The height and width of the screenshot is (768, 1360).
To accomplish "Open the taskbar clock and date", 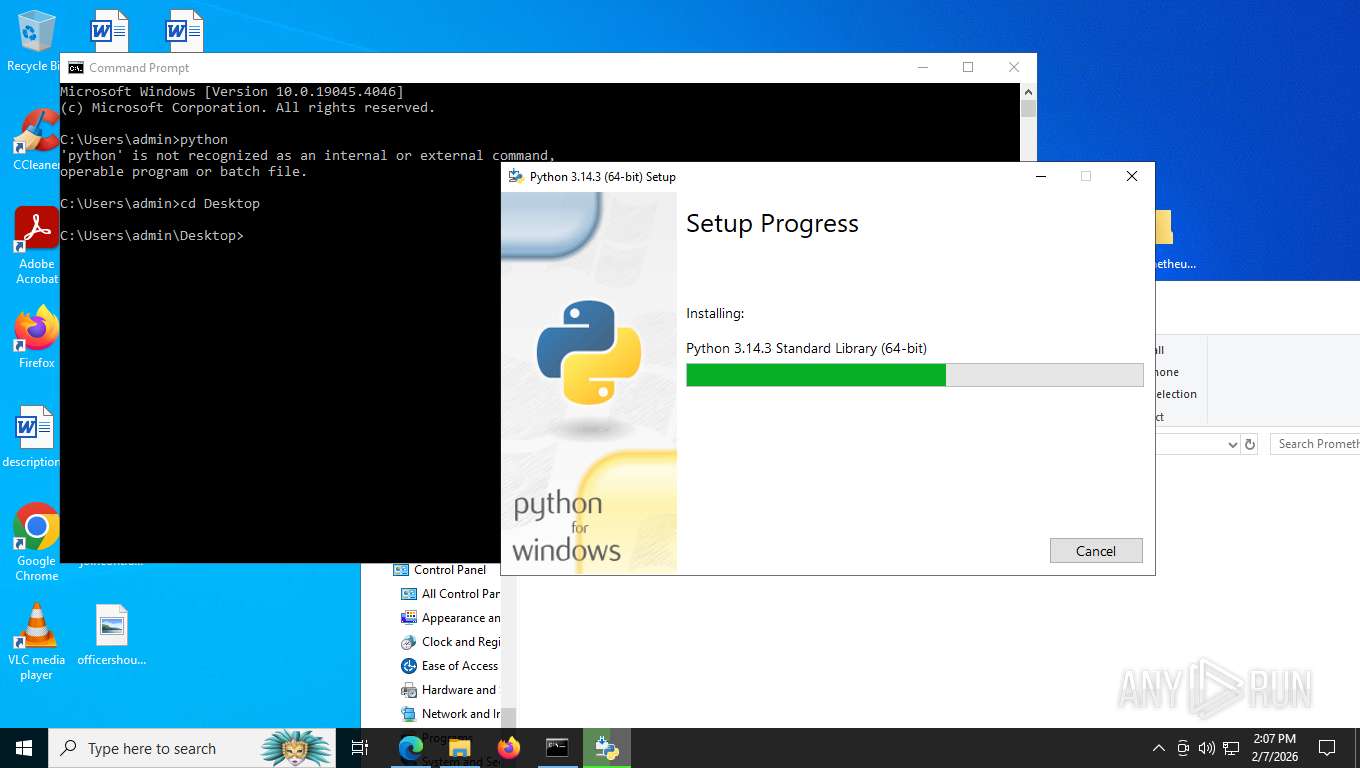I will (1273, 748).
